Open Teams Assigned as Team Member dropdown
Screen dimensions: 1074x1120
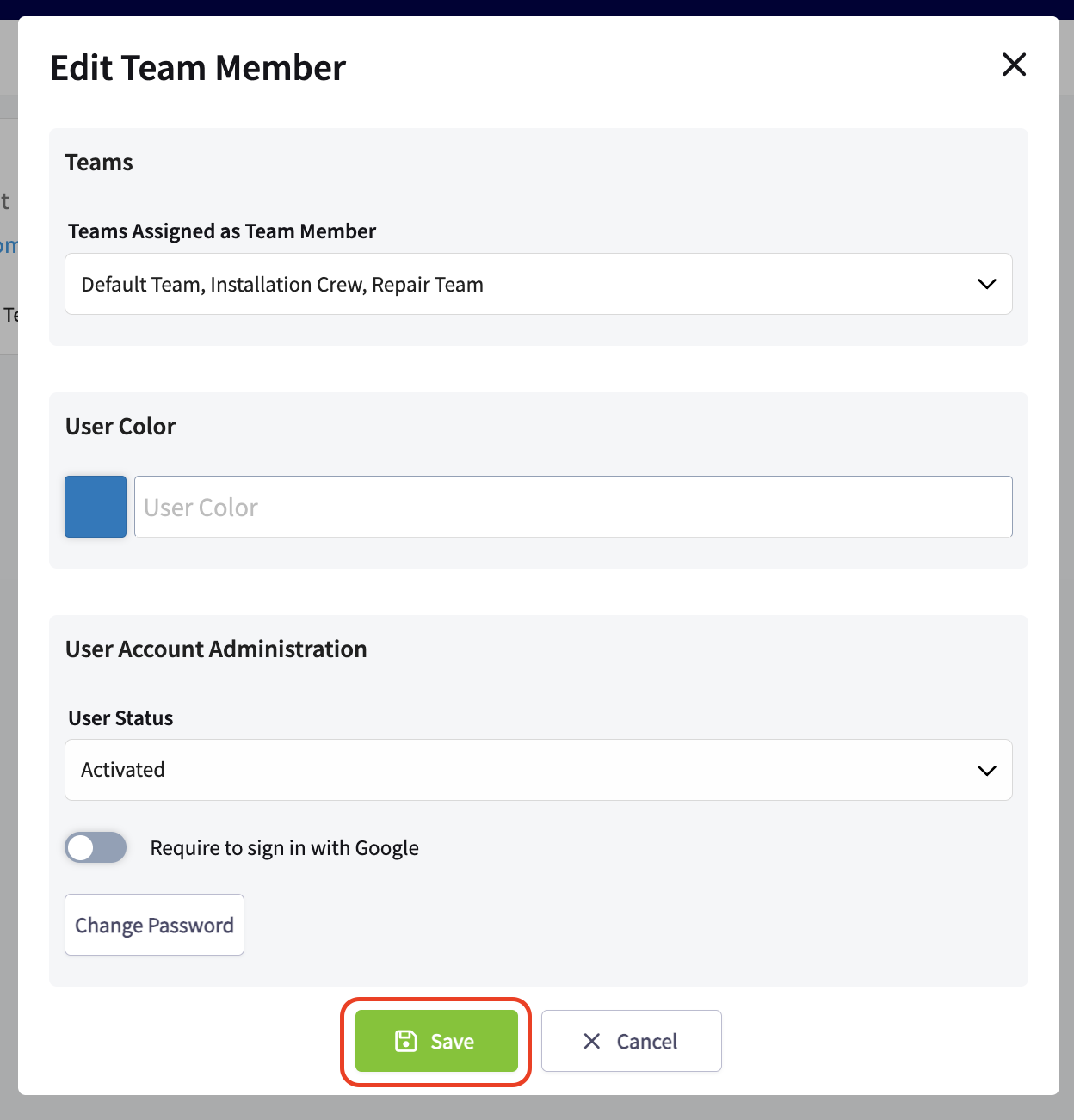(x=539, y=284)
